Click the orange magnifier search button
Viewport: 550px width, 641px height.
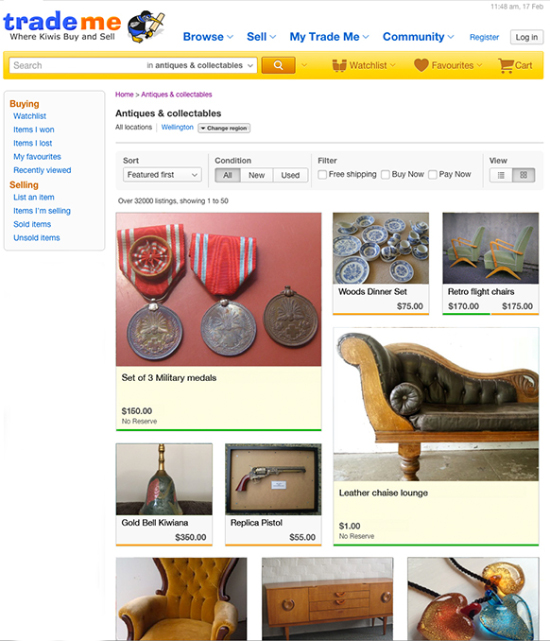[x=278, y=65]
